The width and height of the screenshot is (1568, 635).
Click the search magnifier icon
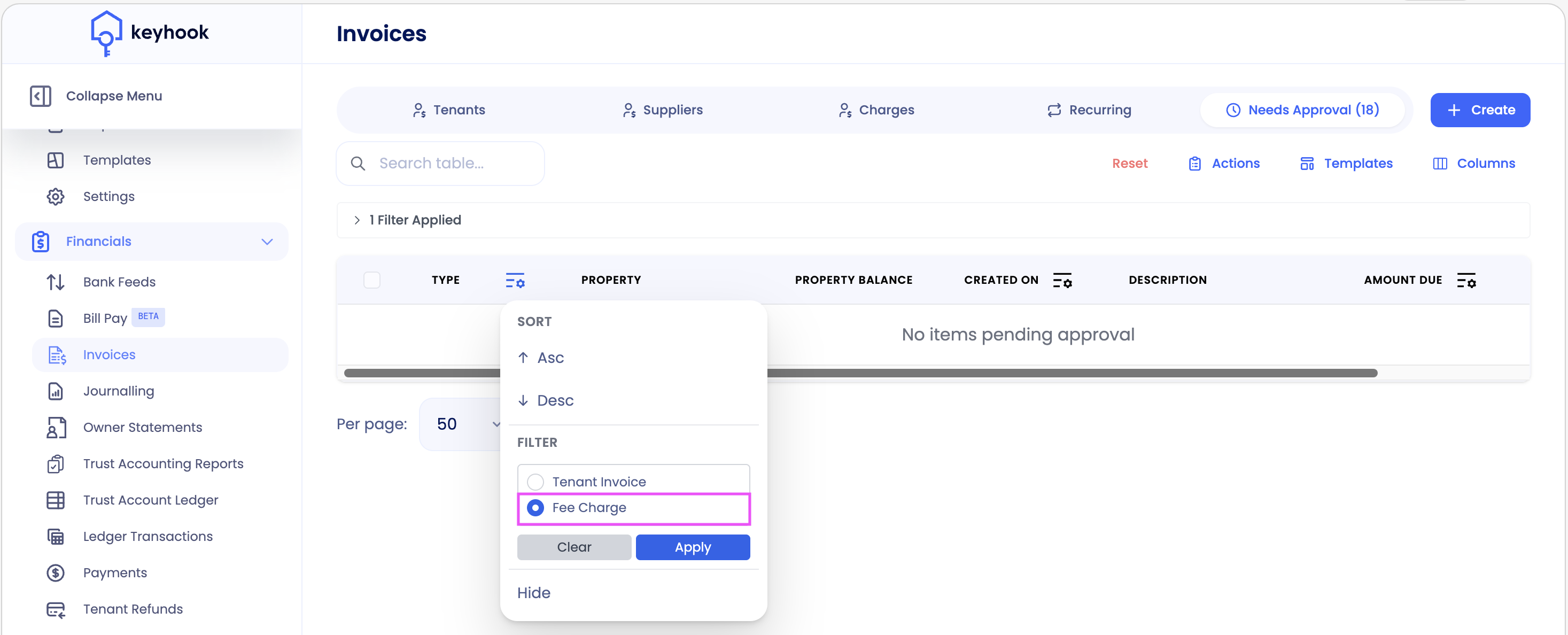358,163
